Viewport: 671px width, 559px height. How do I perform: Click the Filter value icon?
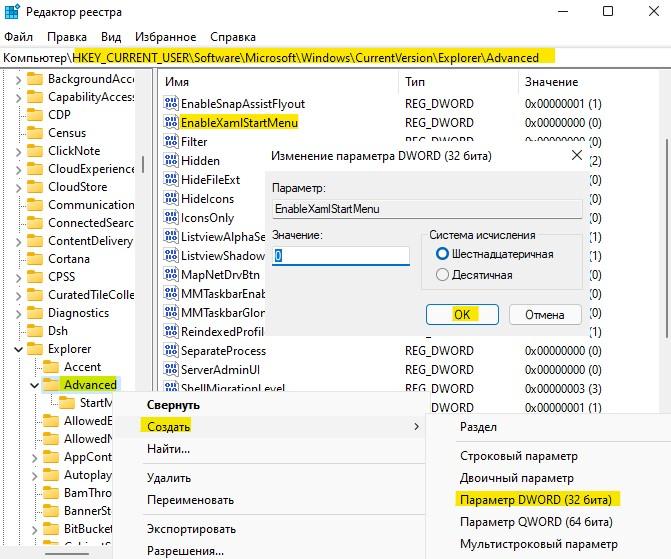pos(171,141)
